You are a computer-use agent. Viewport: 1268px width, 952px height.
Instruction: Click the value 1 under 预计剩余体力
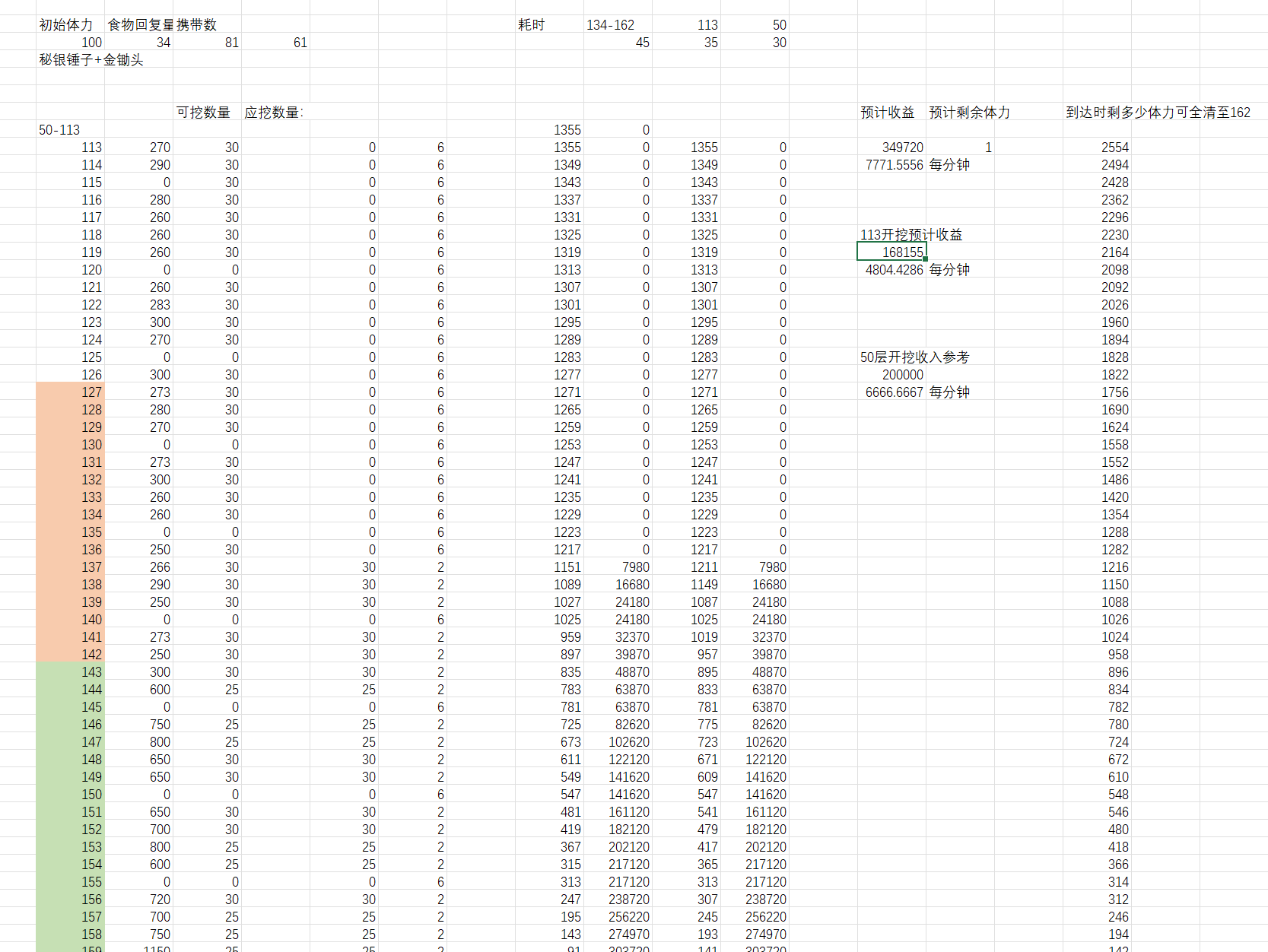pos(960,147)
